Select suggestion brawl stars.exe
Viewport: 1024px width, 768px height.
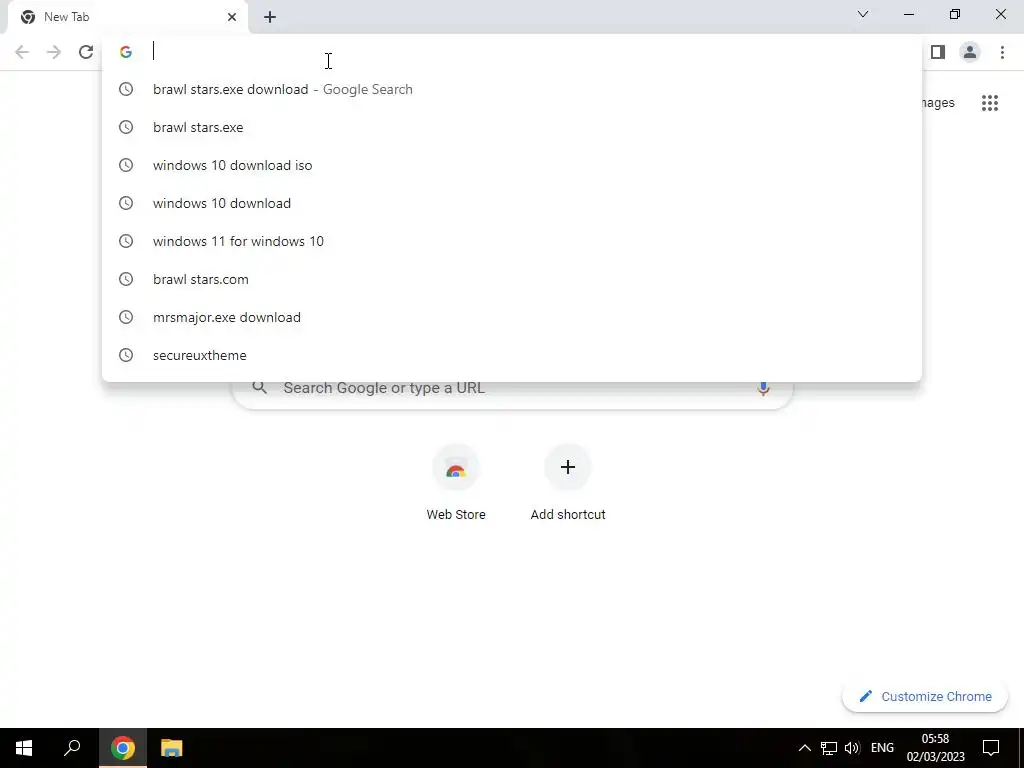tap(512, 127)
